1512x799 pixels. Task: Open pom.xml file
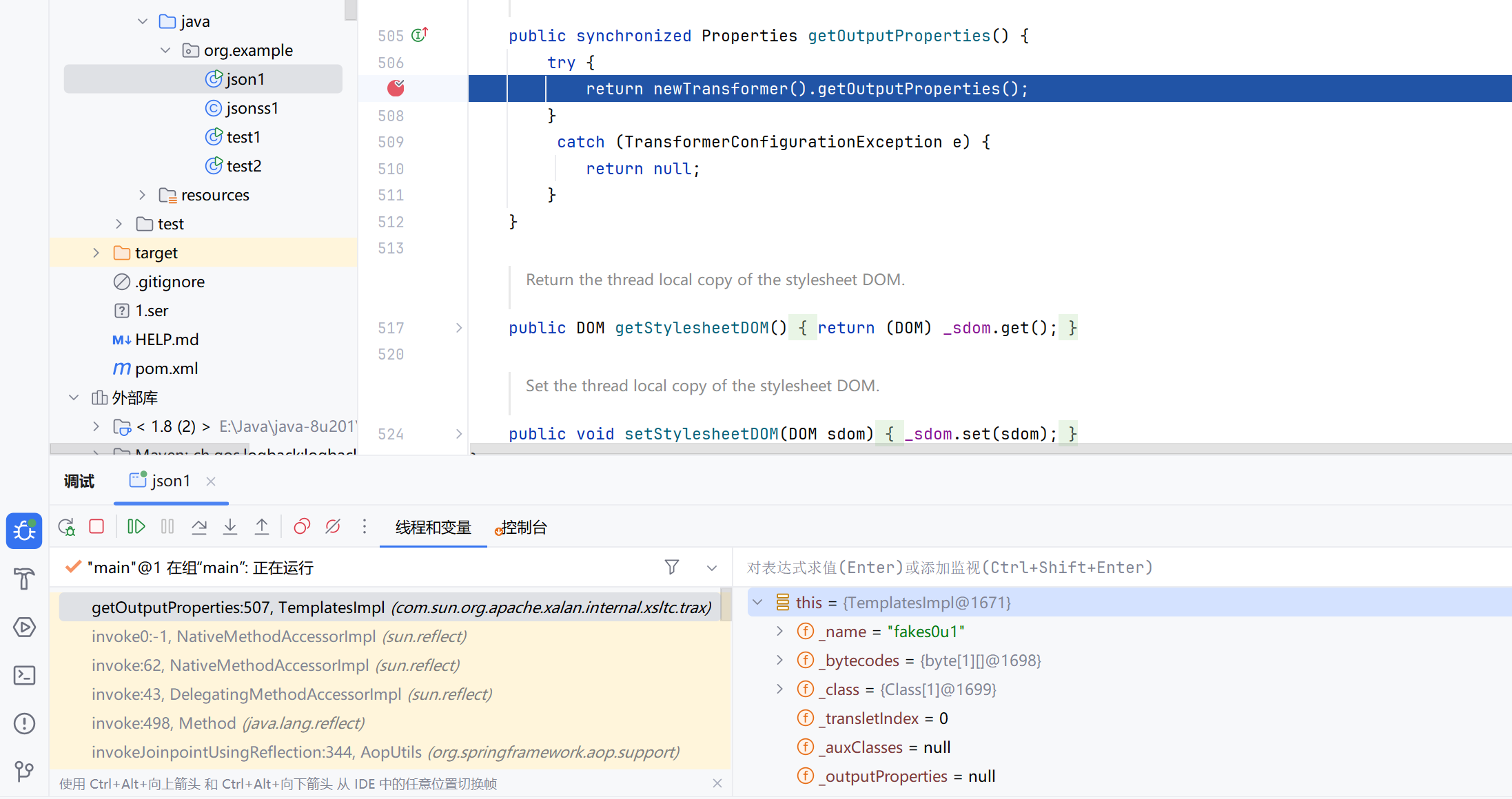[156, 369]
